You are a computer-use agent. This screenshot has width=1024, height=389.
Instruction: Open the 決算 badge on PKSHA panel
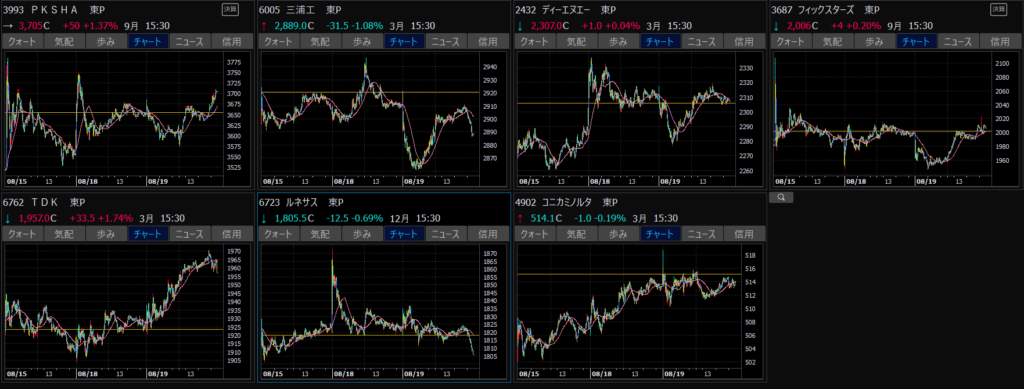(x=231, y=9)
